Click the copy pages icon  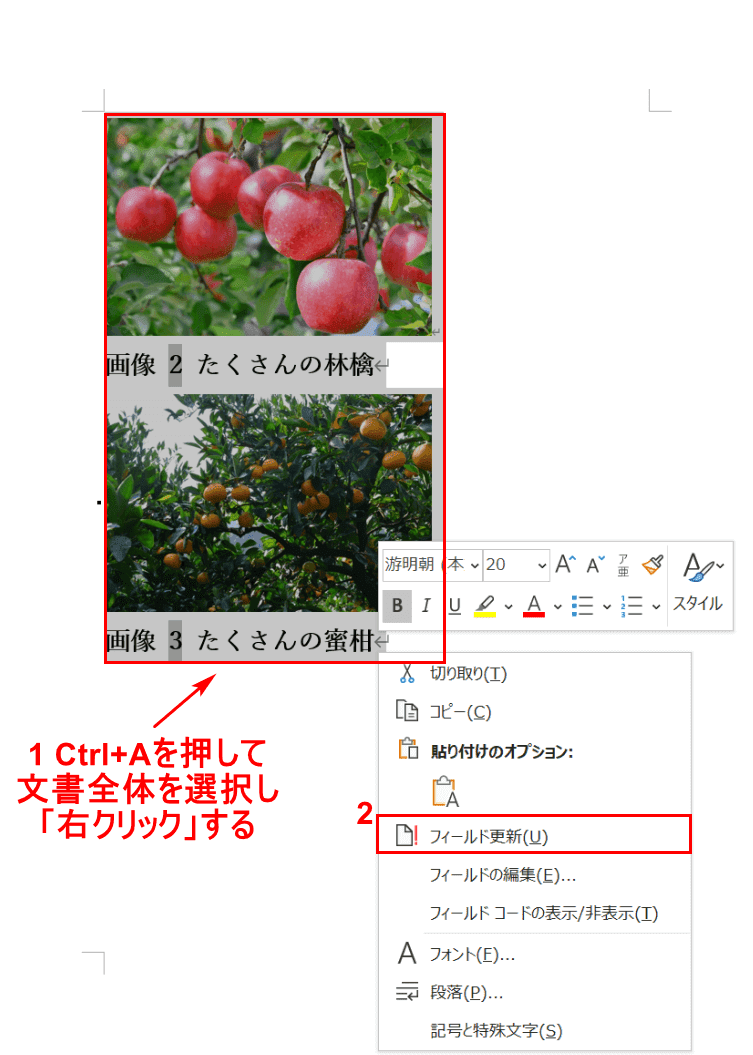[407, 711]
